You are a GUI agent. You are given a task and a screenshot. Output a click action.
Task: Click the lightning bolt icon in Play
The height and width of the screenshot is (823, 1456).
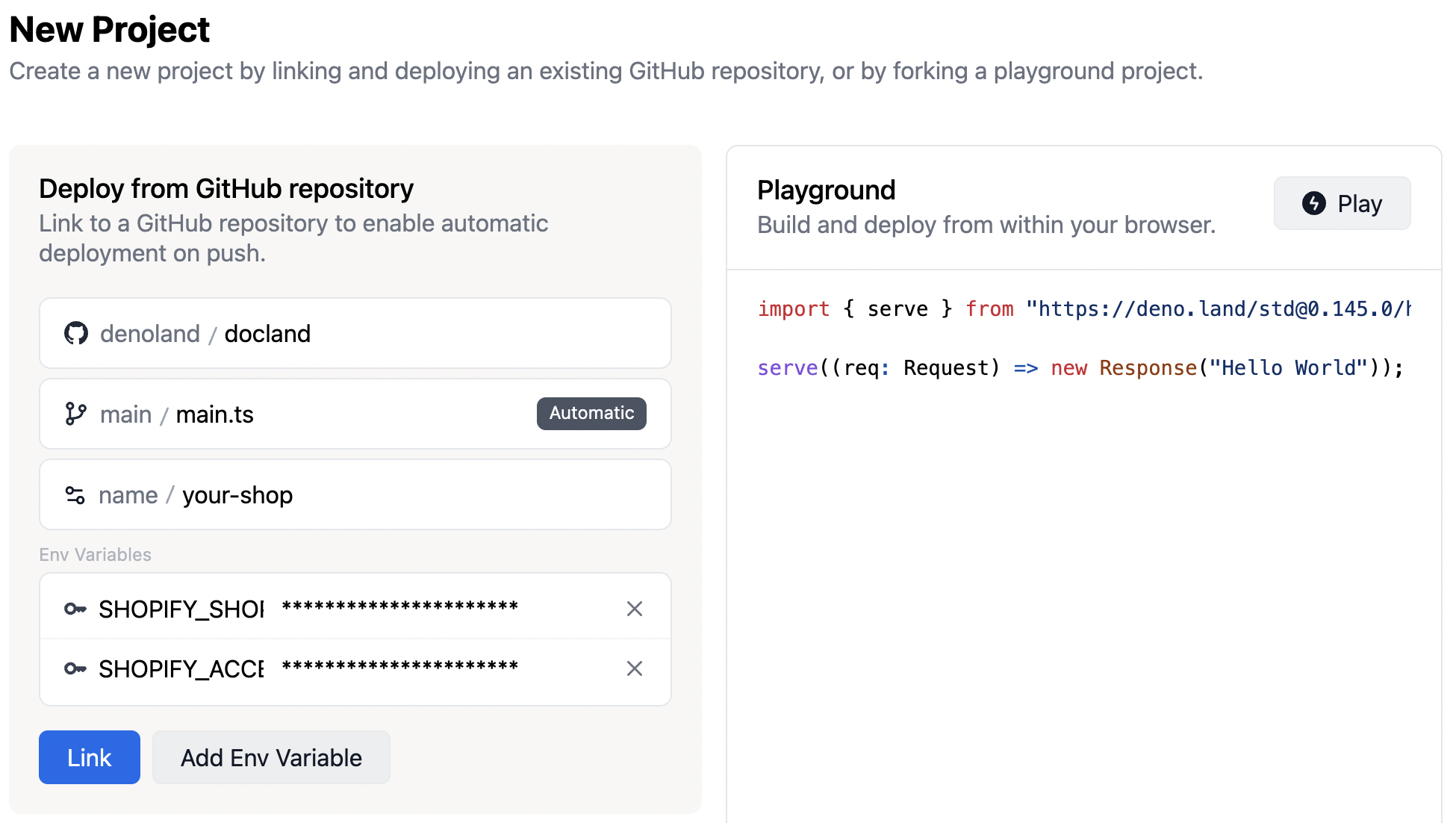pyautogui.click(x=1313, y=203)
